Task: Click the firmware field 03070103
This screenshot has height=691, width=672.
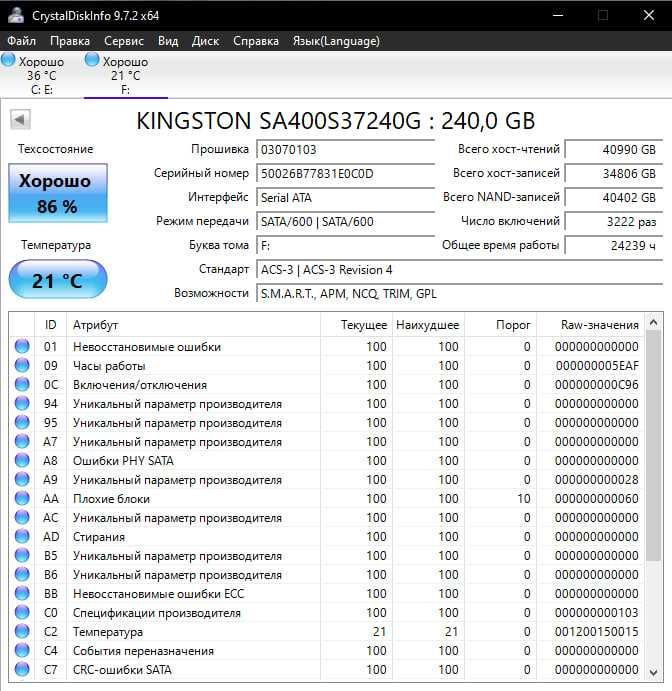Action: pyautogui.click(x=345, y=149)
